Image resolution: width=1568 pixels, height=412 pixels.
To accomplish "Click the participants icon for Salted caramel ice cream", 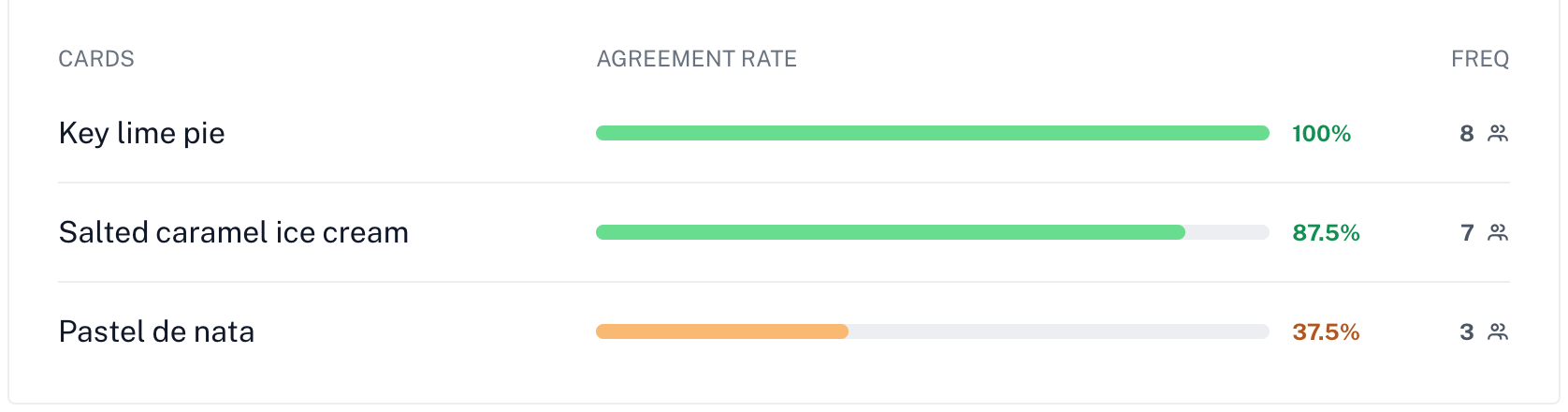I will pyautogui.click(x=1498, y=233).
